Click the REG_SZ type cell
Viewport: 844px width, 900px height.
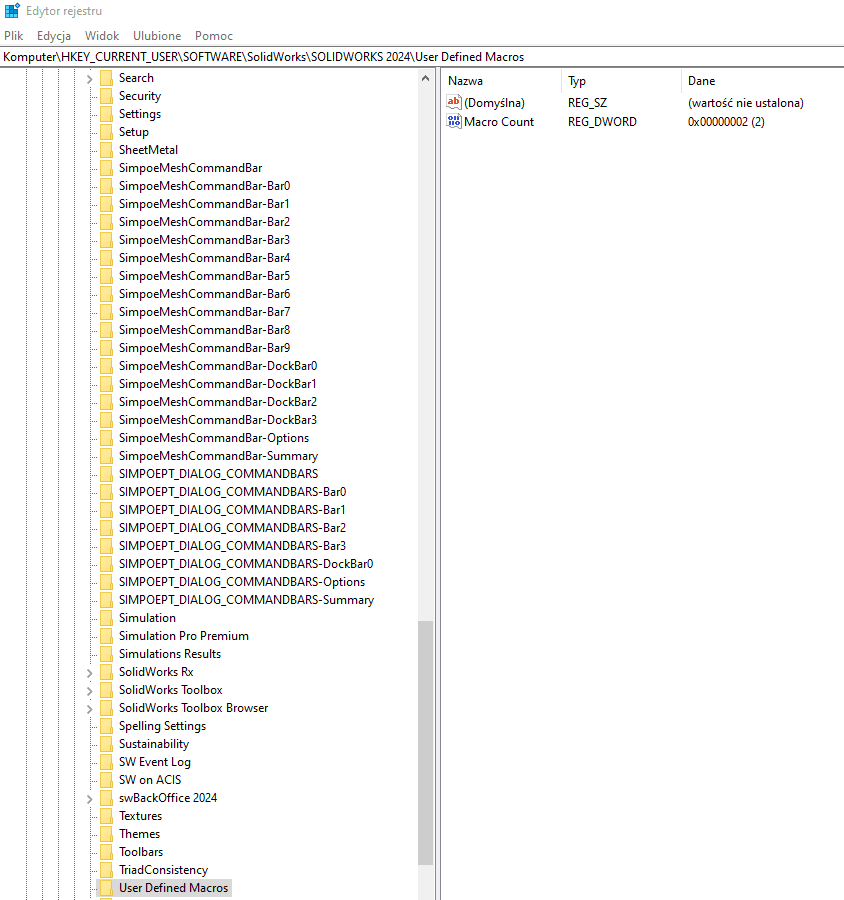pyautogui.click(x=587, y=103)
